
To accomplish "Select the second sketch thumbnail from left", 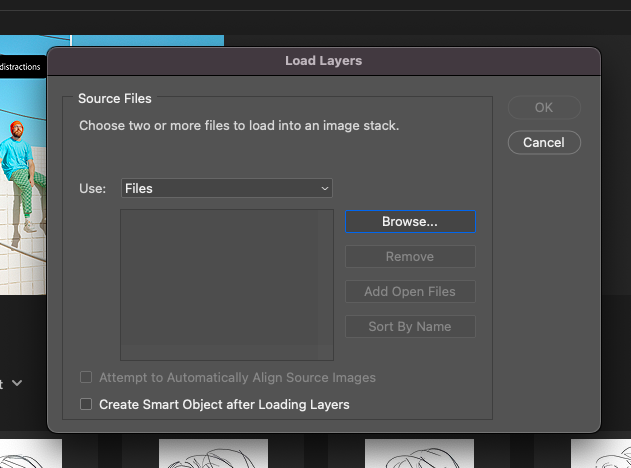I will 212,454.
